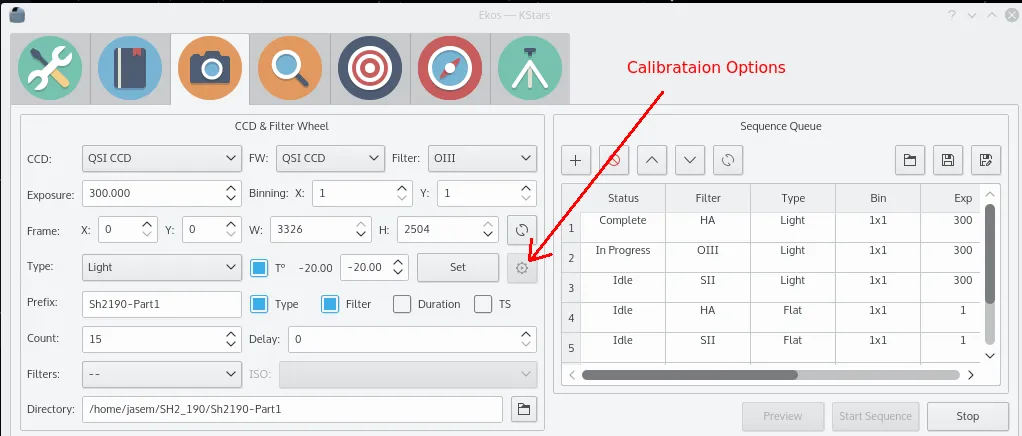Open calibration options gear button

522,268
